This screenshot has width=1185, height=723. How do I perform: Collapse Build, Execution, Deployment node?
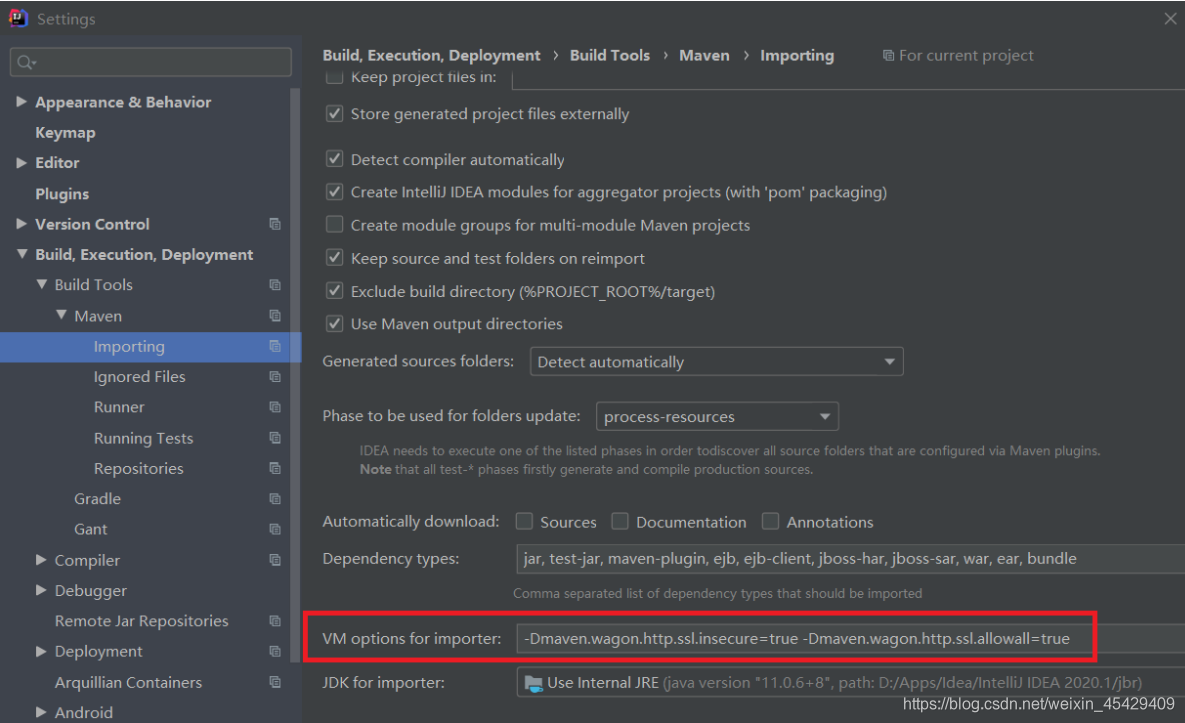click(x=21, y=254)
